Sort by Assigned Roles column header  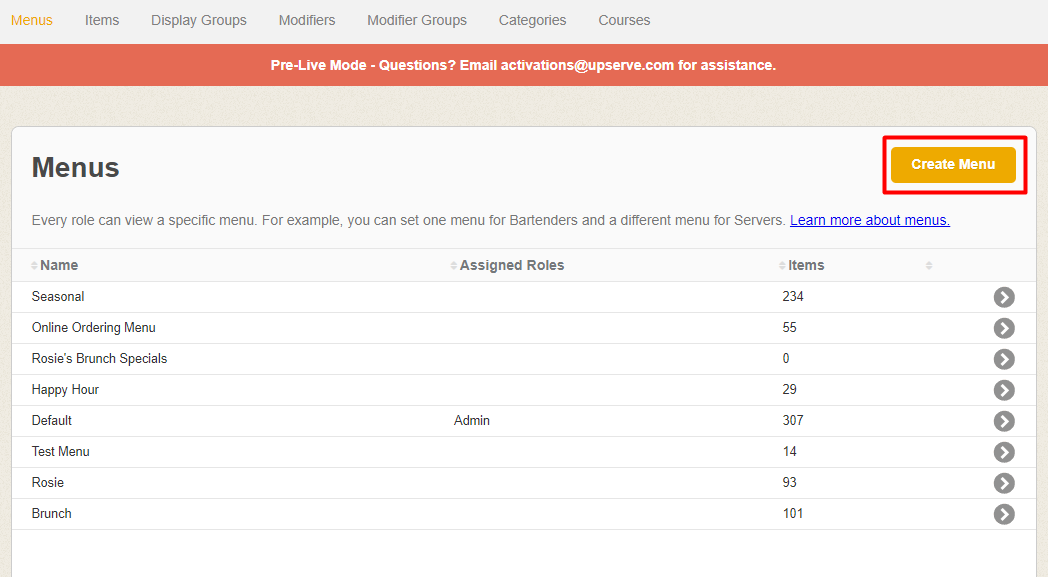tap(511, 265)
